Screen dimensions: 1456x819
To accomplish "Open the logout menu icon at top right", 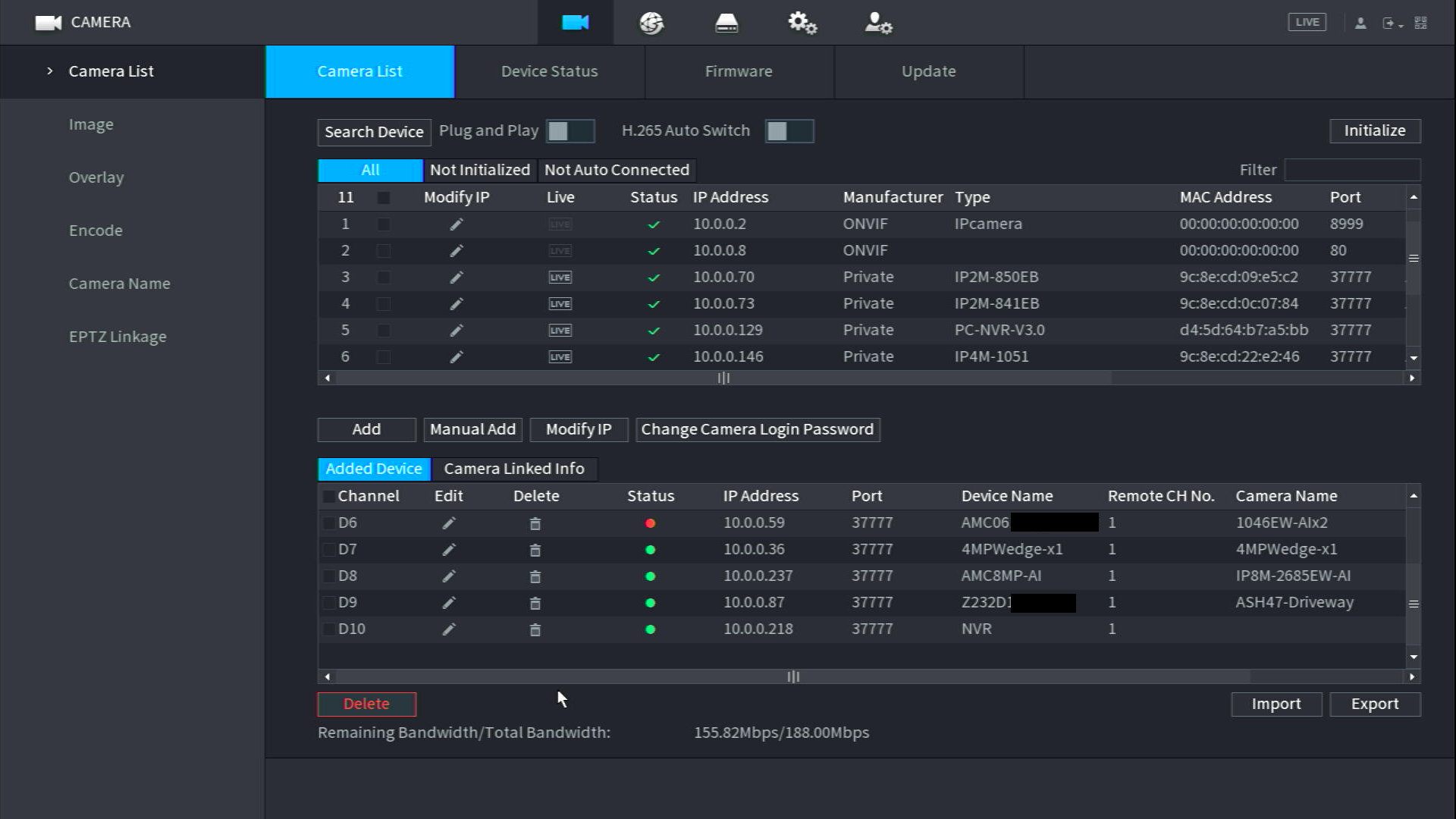I will [x=1392, y=23].
